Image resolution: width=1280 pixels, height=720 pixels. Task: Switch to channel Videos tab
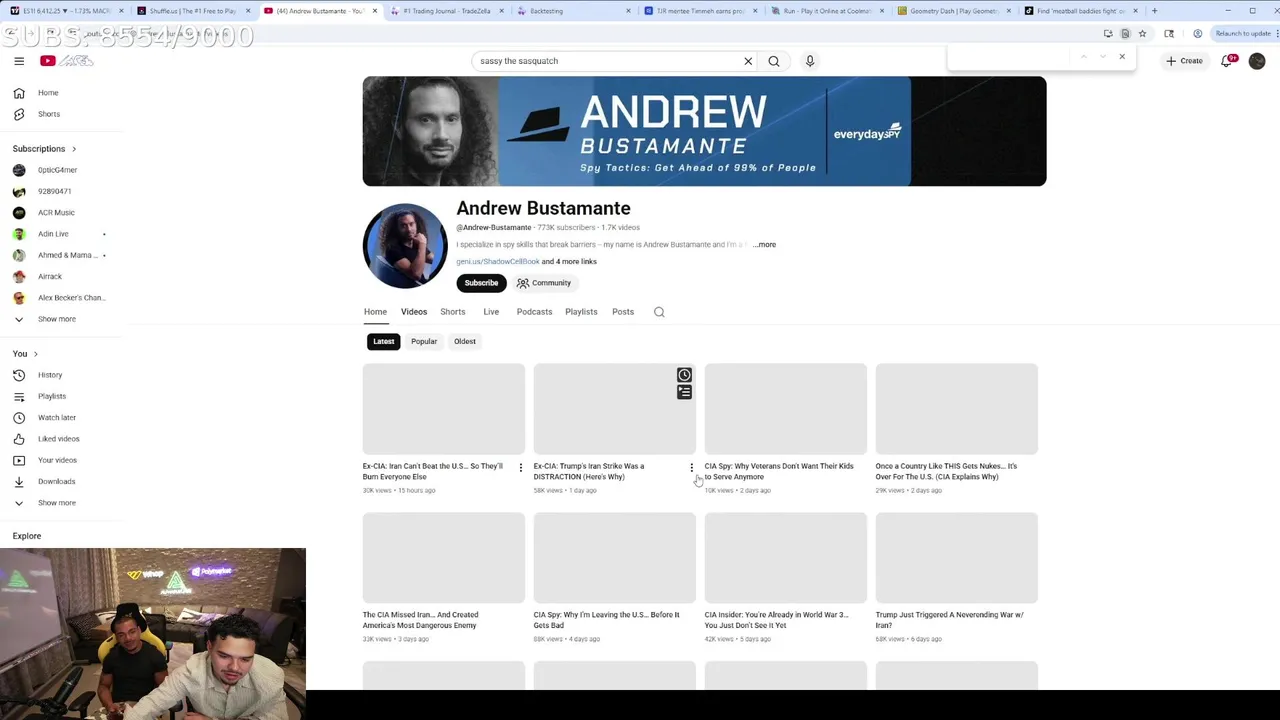[x=414, y=312]
